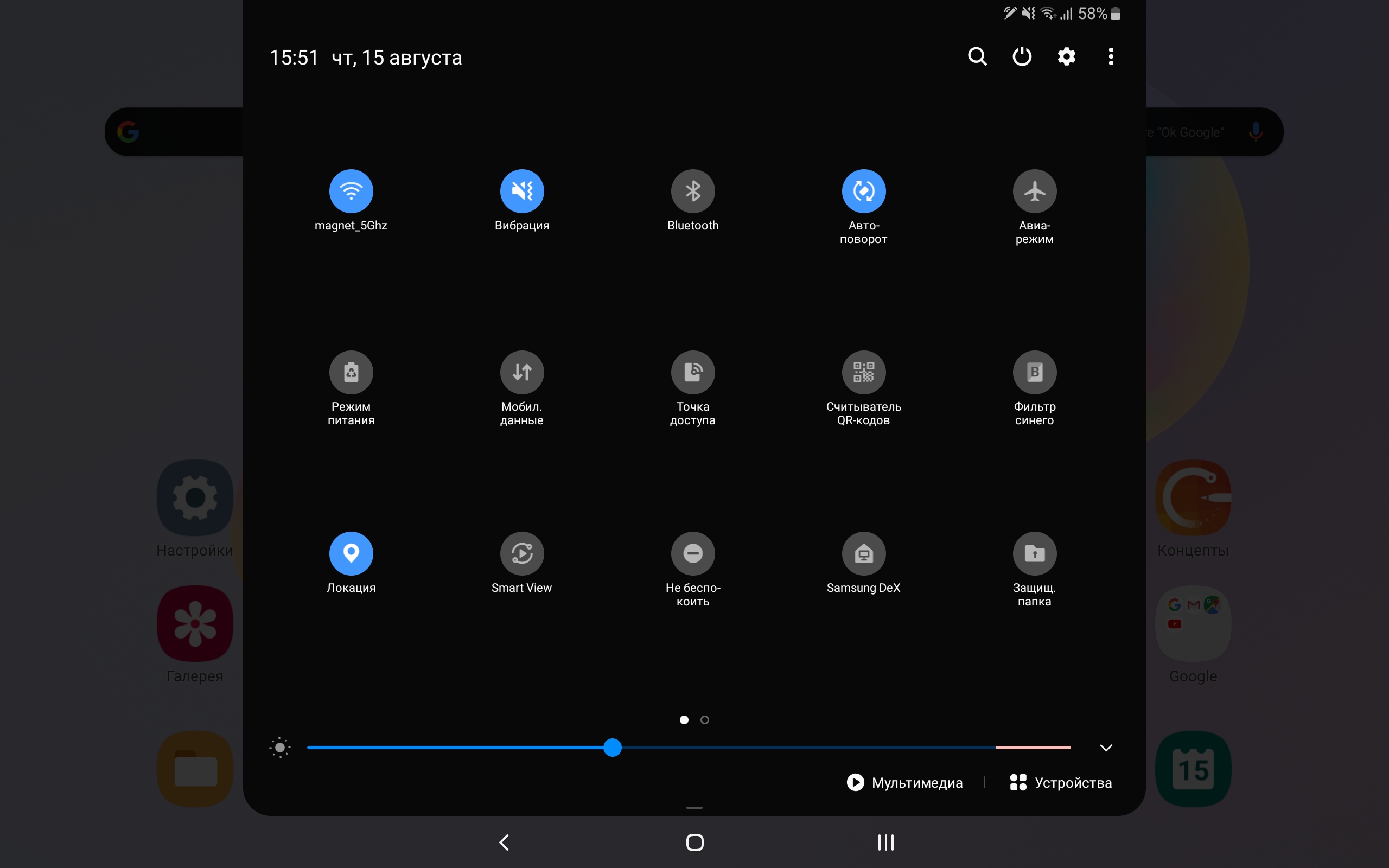The image size is (1389, 868).
Task: Click the brightness slider track
Action: click(x=804, y=748)
